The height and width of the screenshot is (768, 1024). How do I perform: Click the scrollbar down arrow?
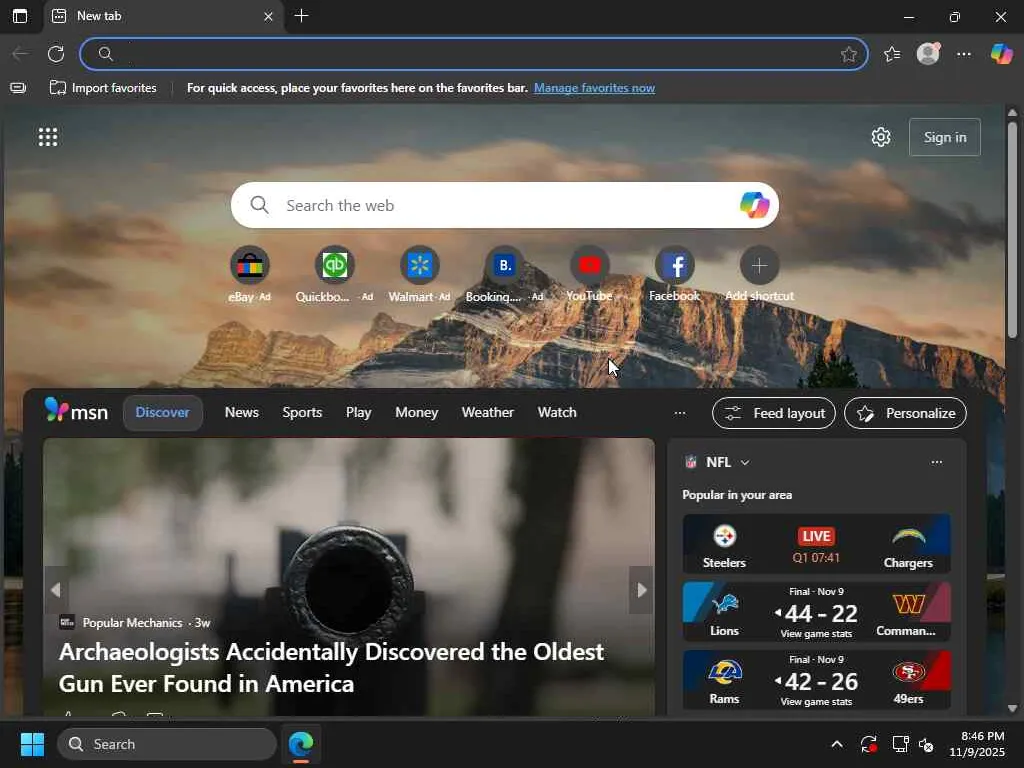pyautogui.click(x=1012, y=709)
